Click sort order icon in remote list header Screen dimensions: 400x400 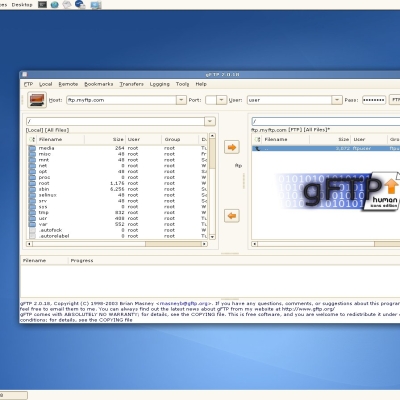point(257,139)
